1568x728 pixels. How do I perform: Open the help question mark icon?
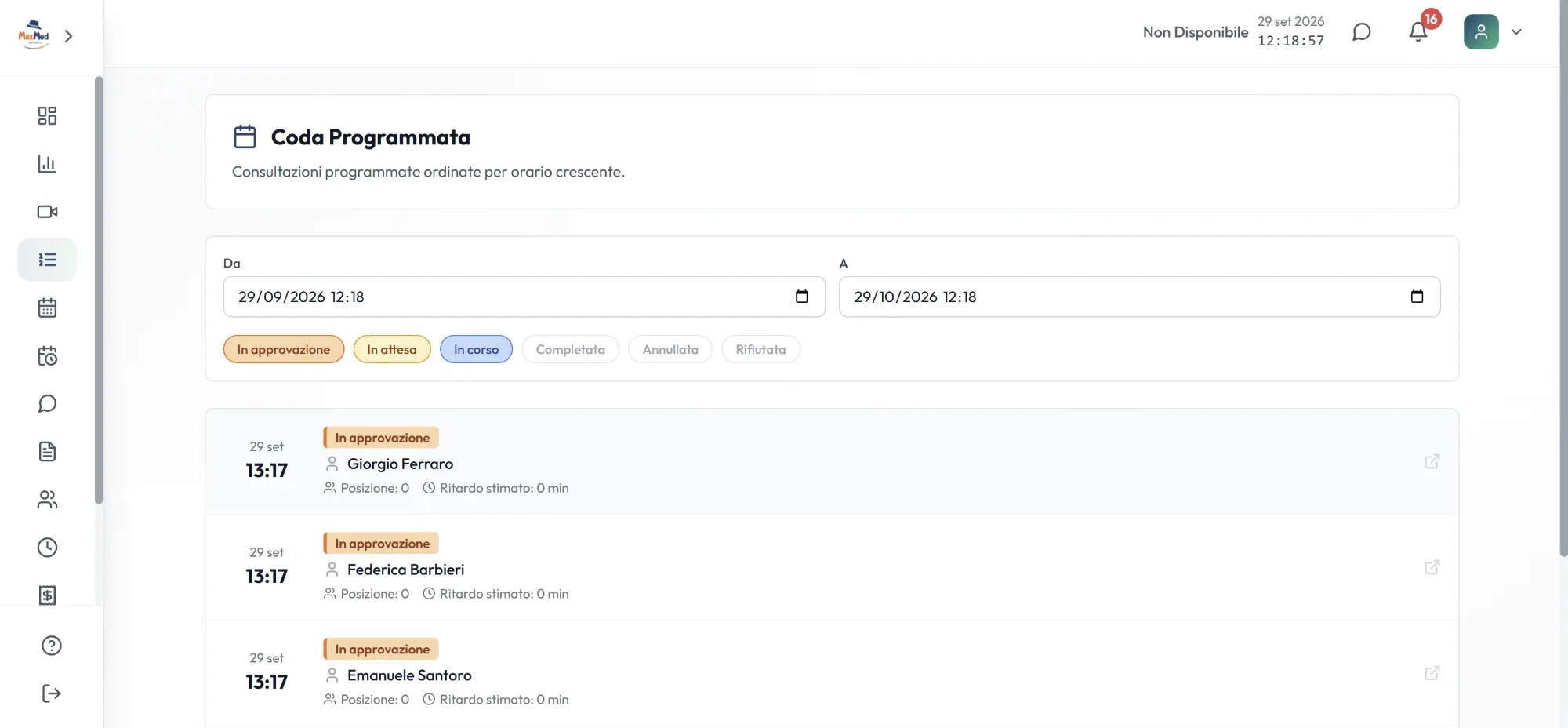point(51,646)
